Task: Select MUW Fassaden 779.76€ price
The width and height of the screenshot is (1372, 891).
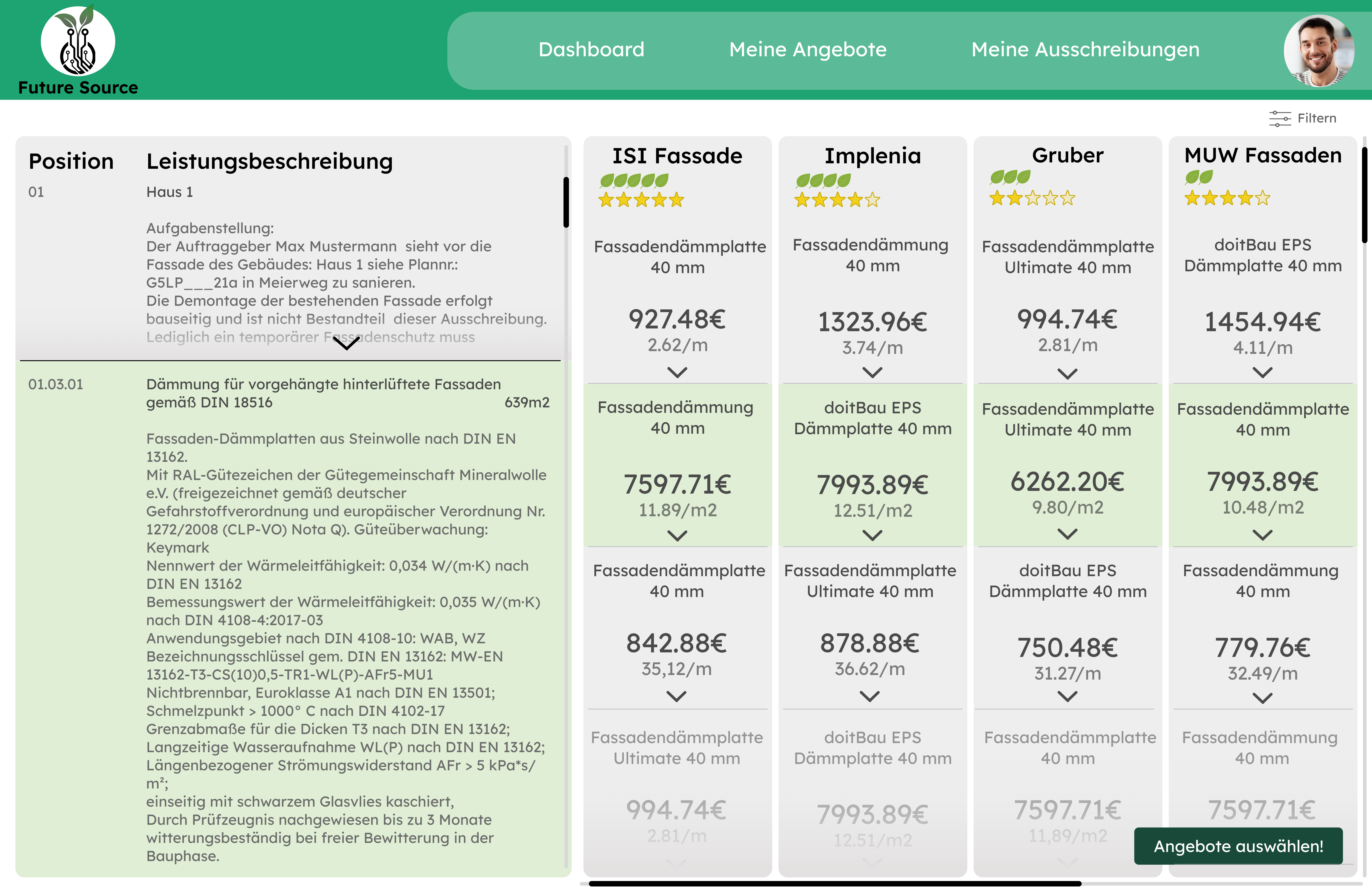Action: [x=1262, y=648]
